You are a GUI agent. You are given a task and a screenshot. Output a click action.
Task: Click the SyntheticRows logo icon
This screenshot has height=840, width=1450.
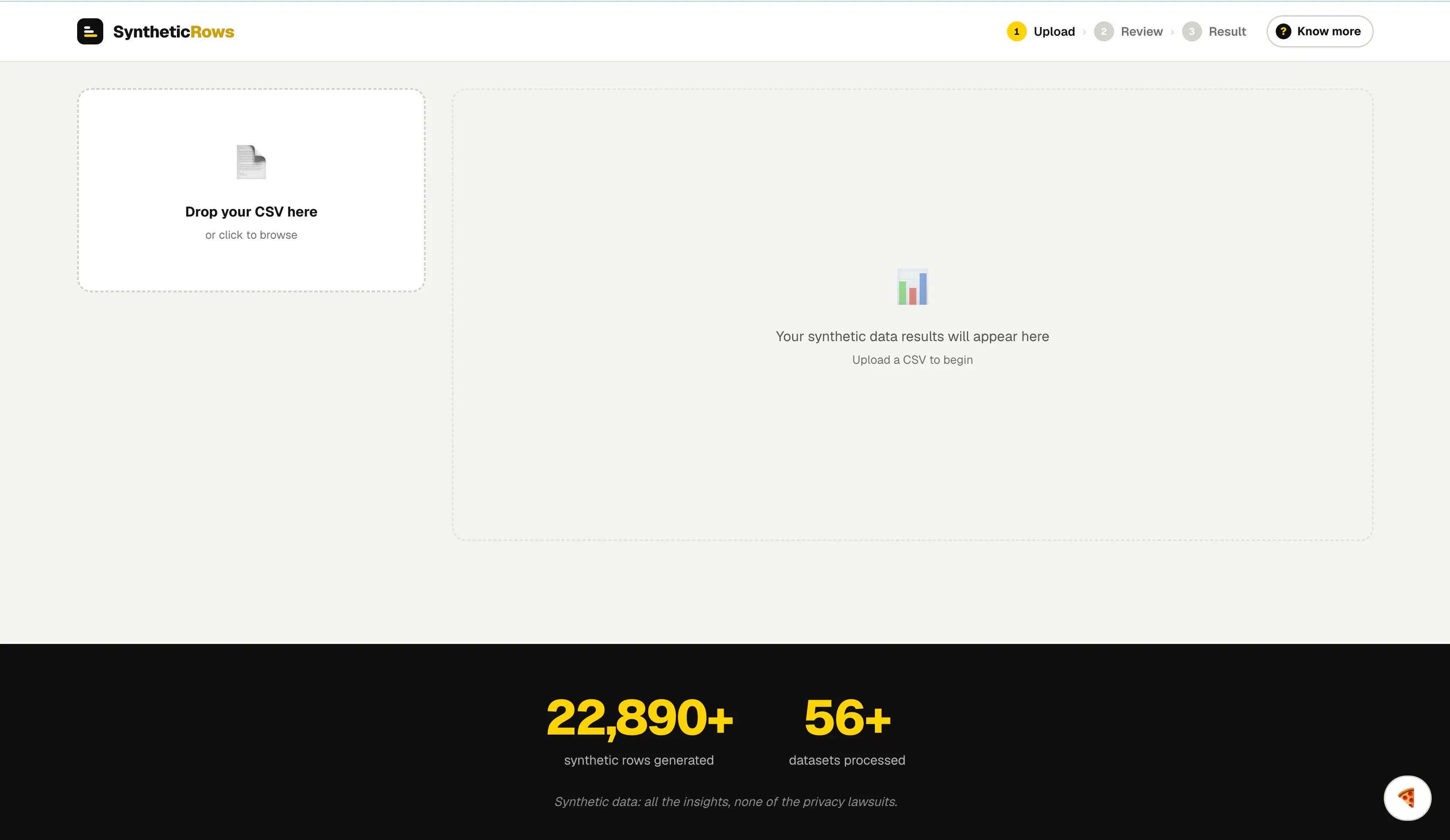90,31
